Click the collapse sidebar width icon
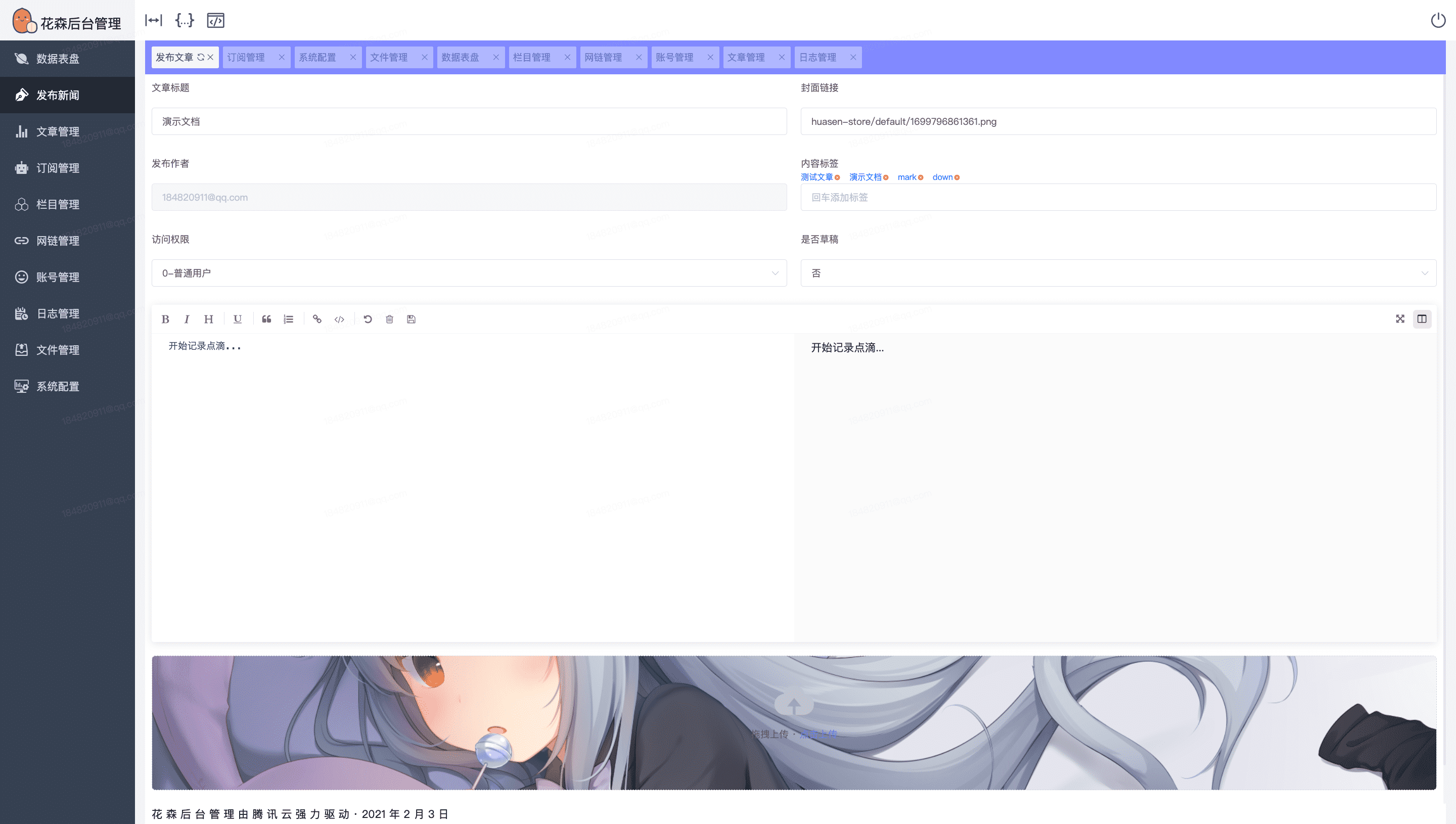1456x824 pixels. (153, 20)
